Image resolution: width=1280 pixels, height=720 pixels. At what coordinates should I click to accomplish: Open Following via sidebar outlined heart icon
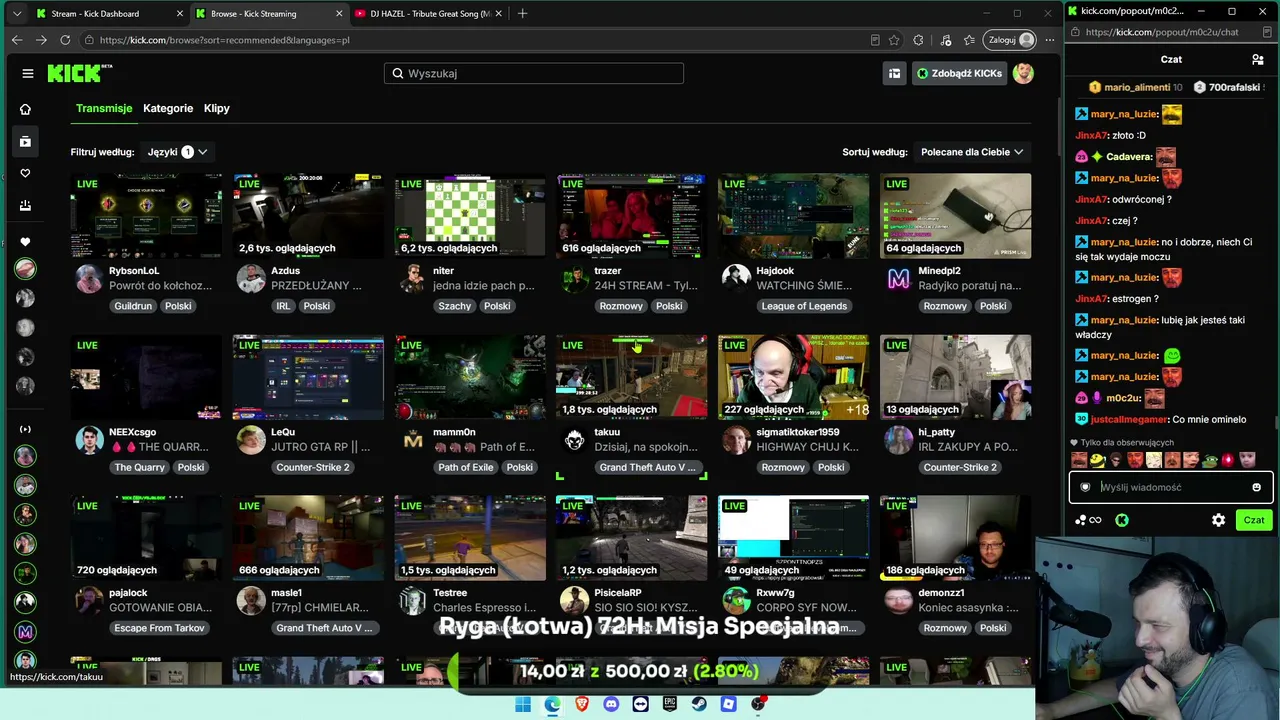(x=26, y=173)
